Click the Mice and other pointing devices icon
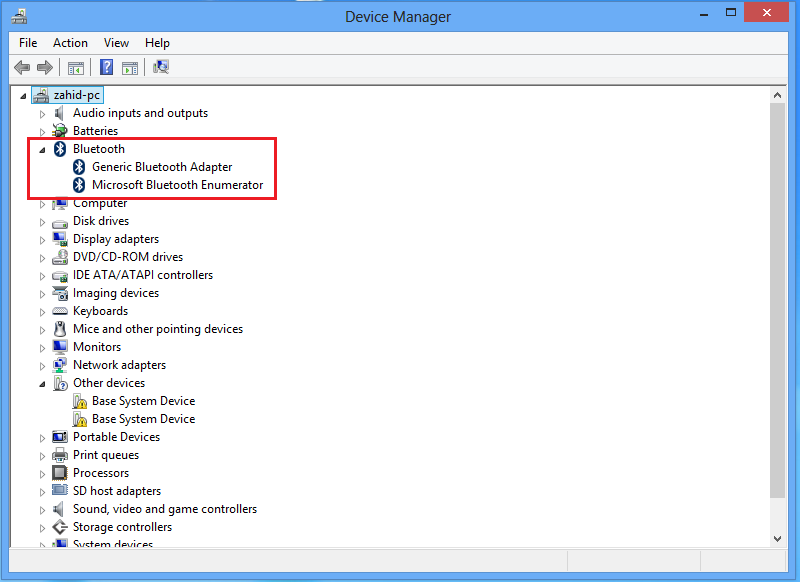The image size is (800, 582). 60,329
